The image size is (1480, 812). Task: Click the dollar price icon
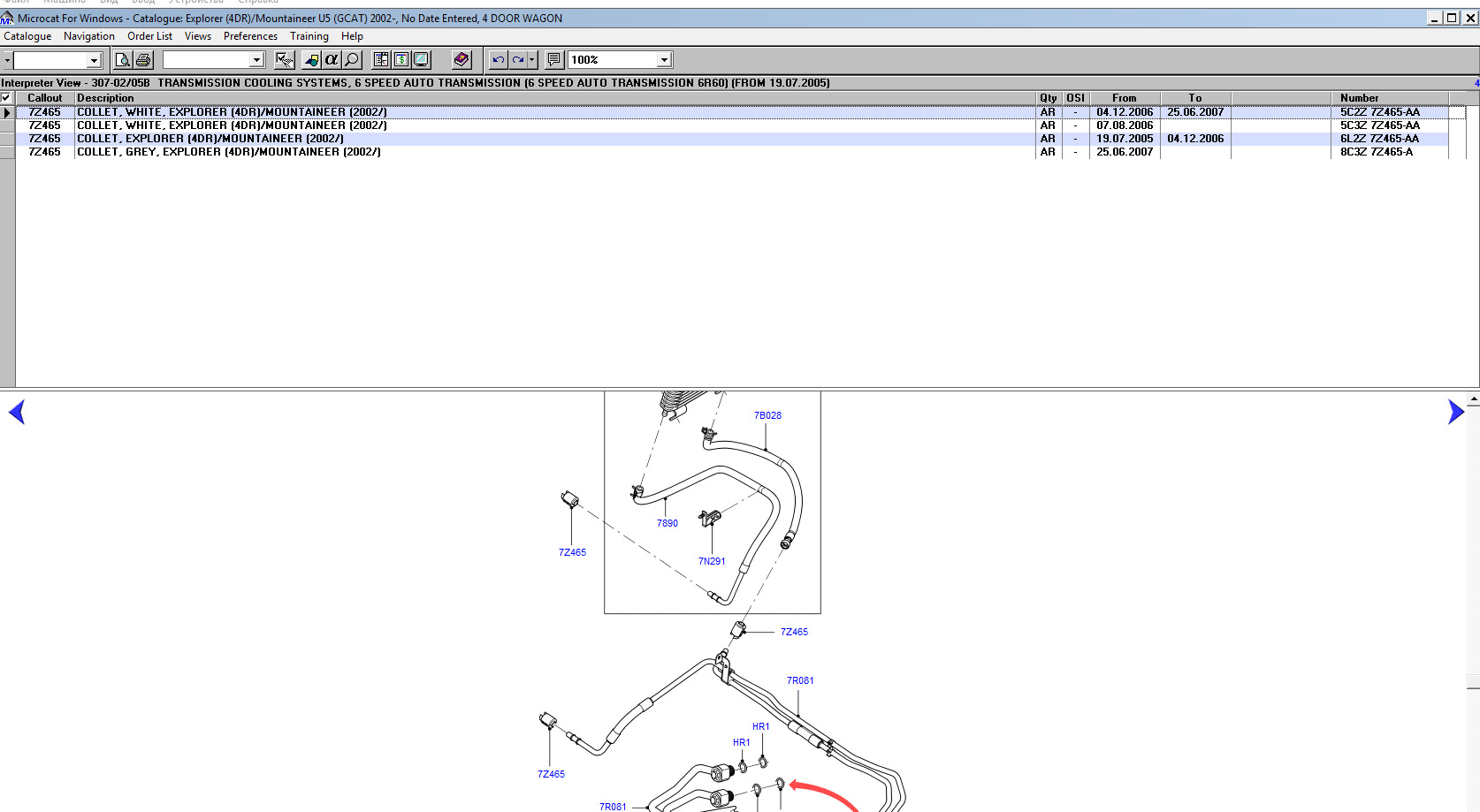pos(401,60)
